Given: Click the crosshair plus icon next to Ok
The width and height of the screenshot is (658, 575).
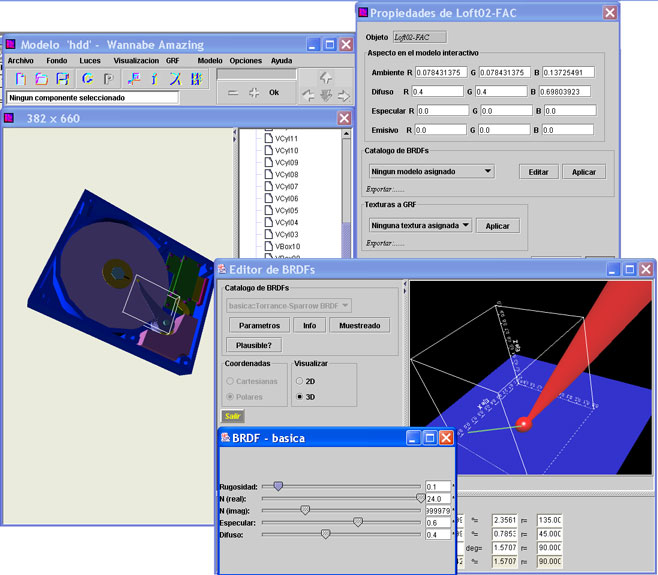Looking at the screenshot, I should (x=254, y=93).
